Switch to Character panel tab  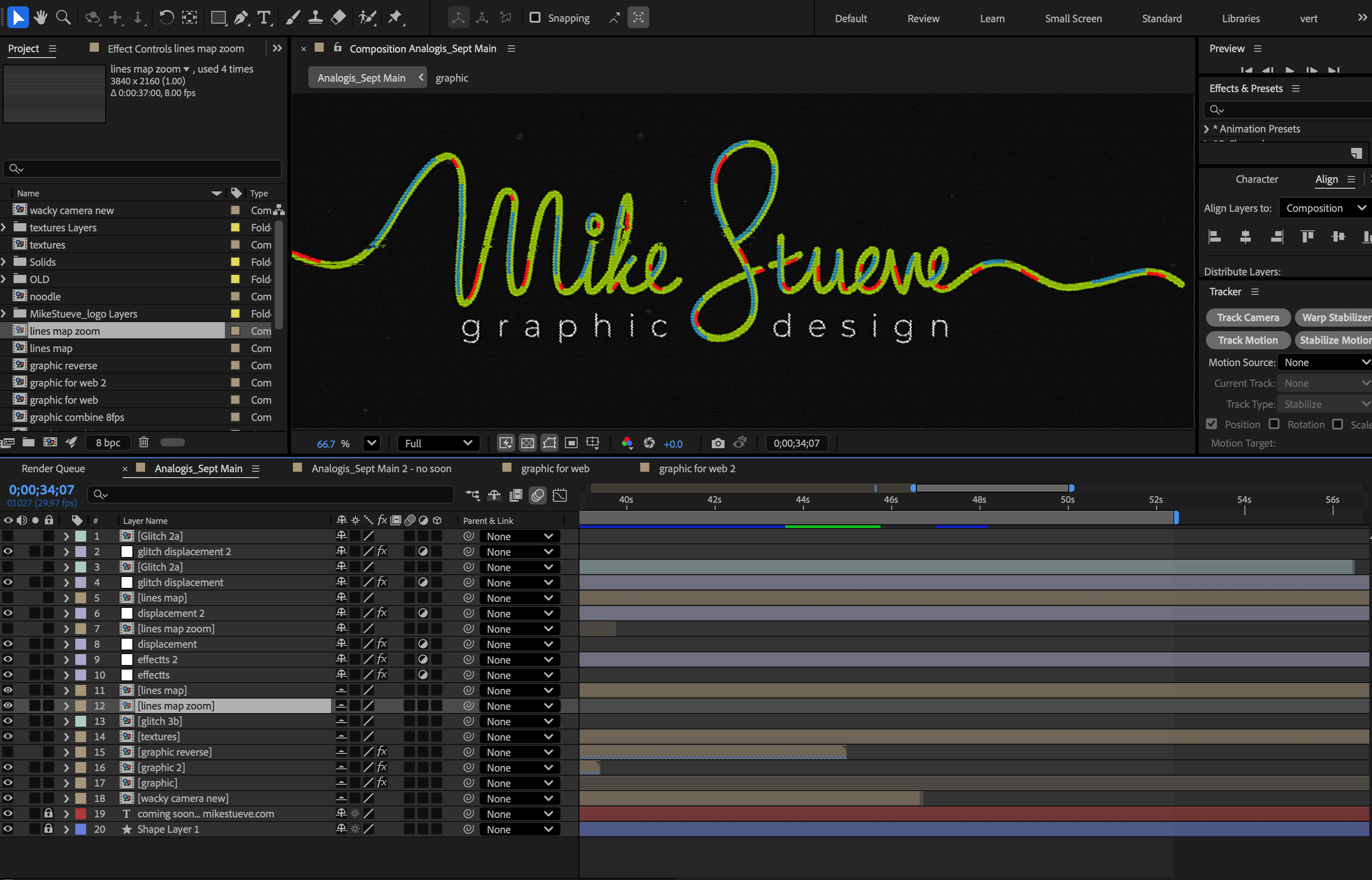point(1257,179)
